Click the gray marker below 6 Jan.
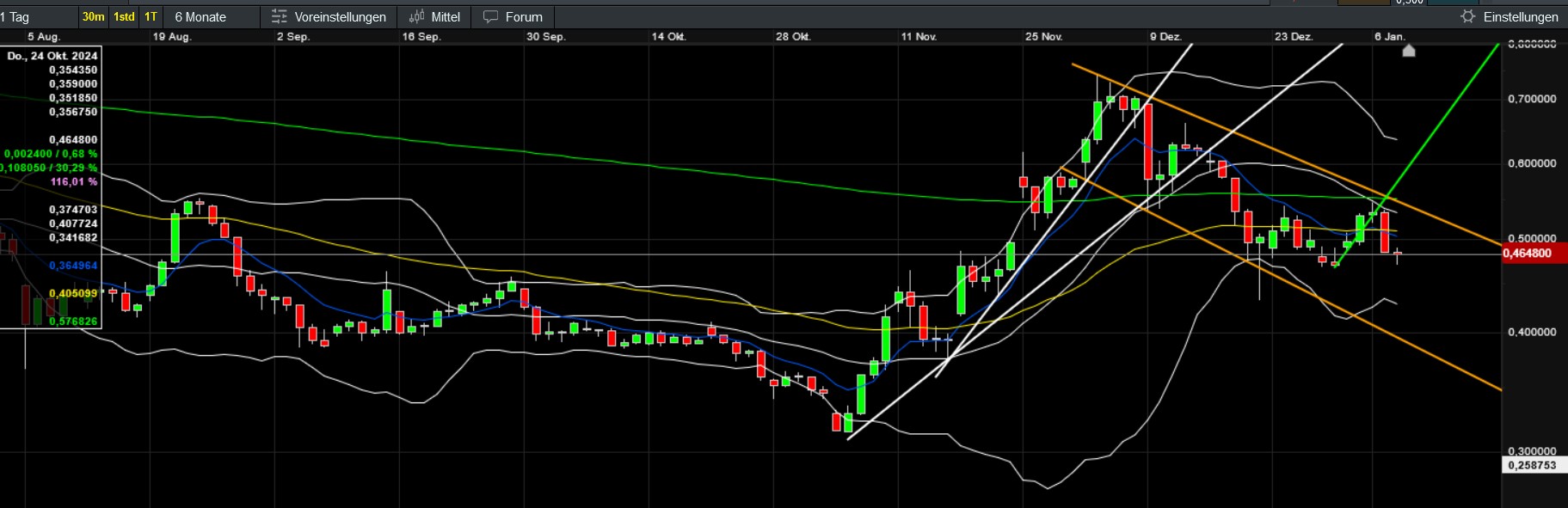Screen dimensions: 1568x508 1409,50
